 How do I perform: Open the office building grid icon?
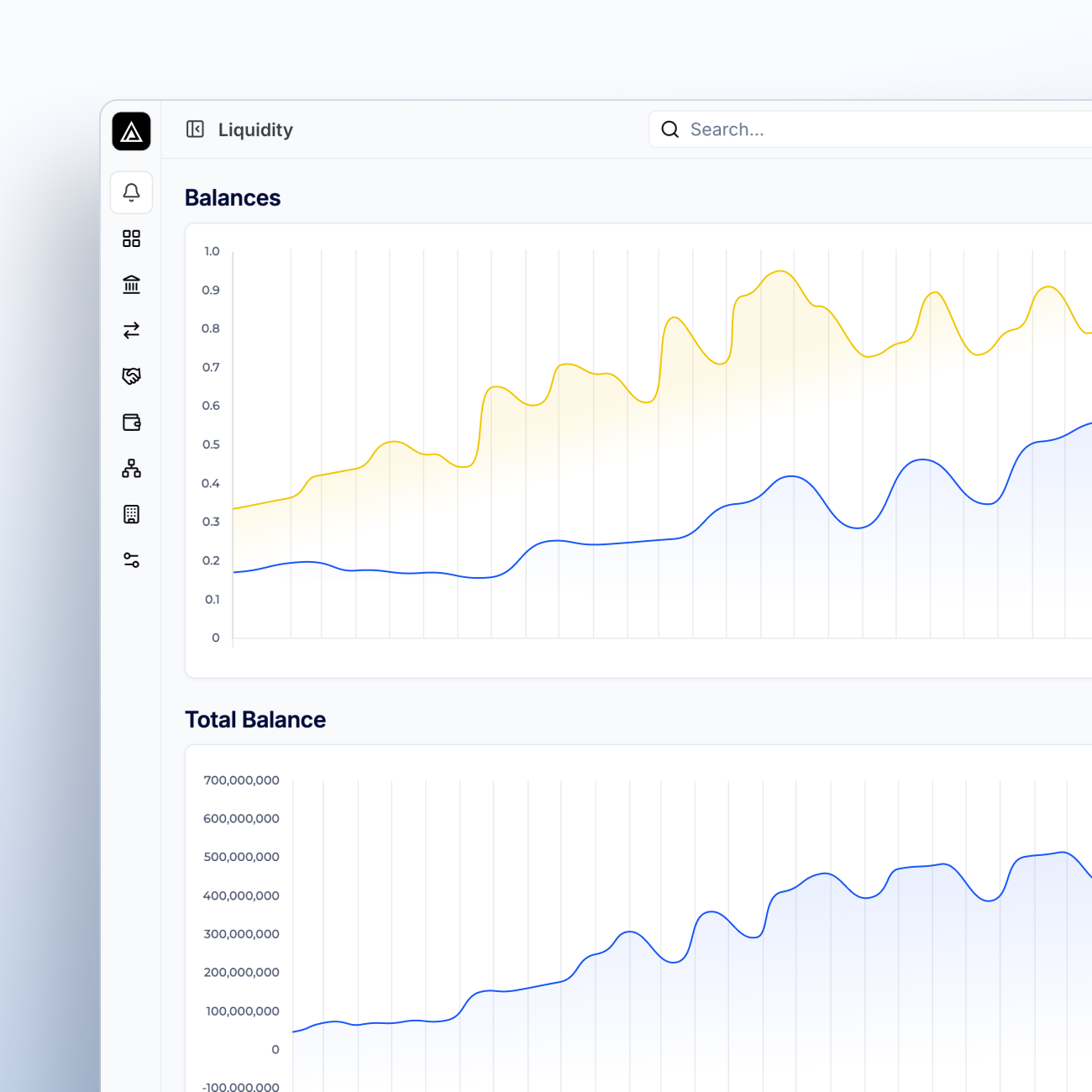point(131,514)
